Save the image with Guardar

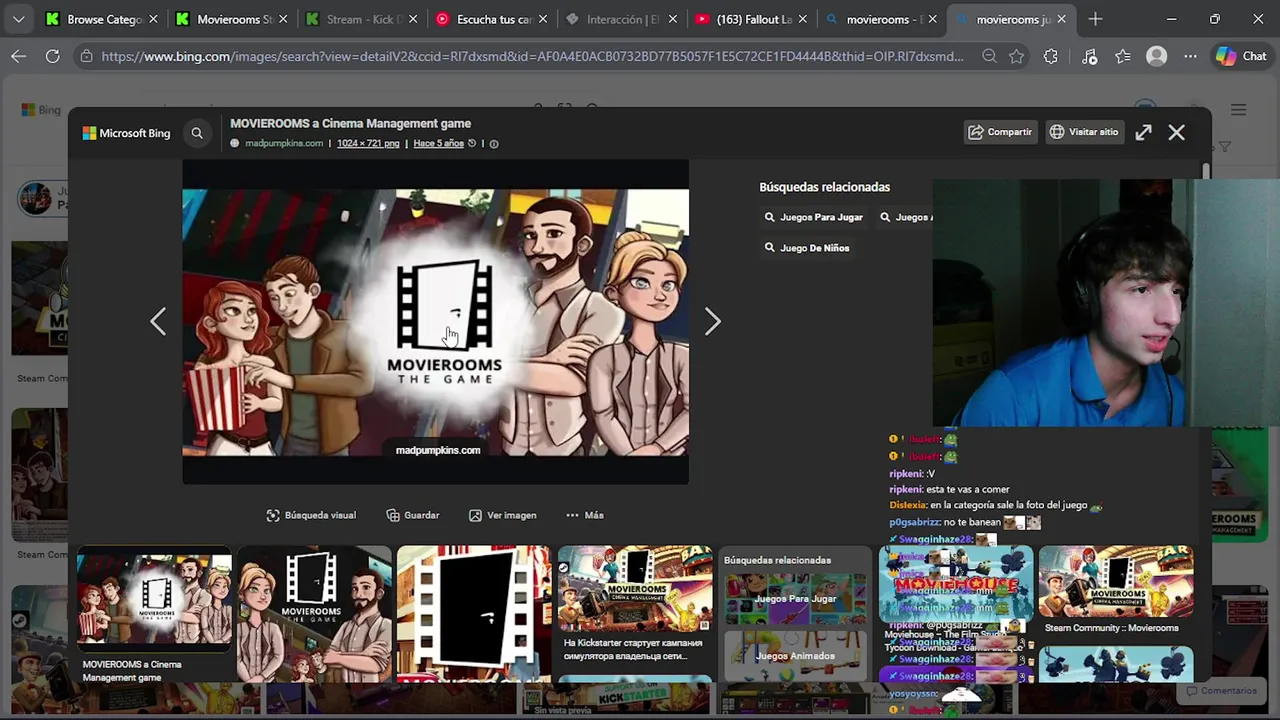click(x=413, y=515)
